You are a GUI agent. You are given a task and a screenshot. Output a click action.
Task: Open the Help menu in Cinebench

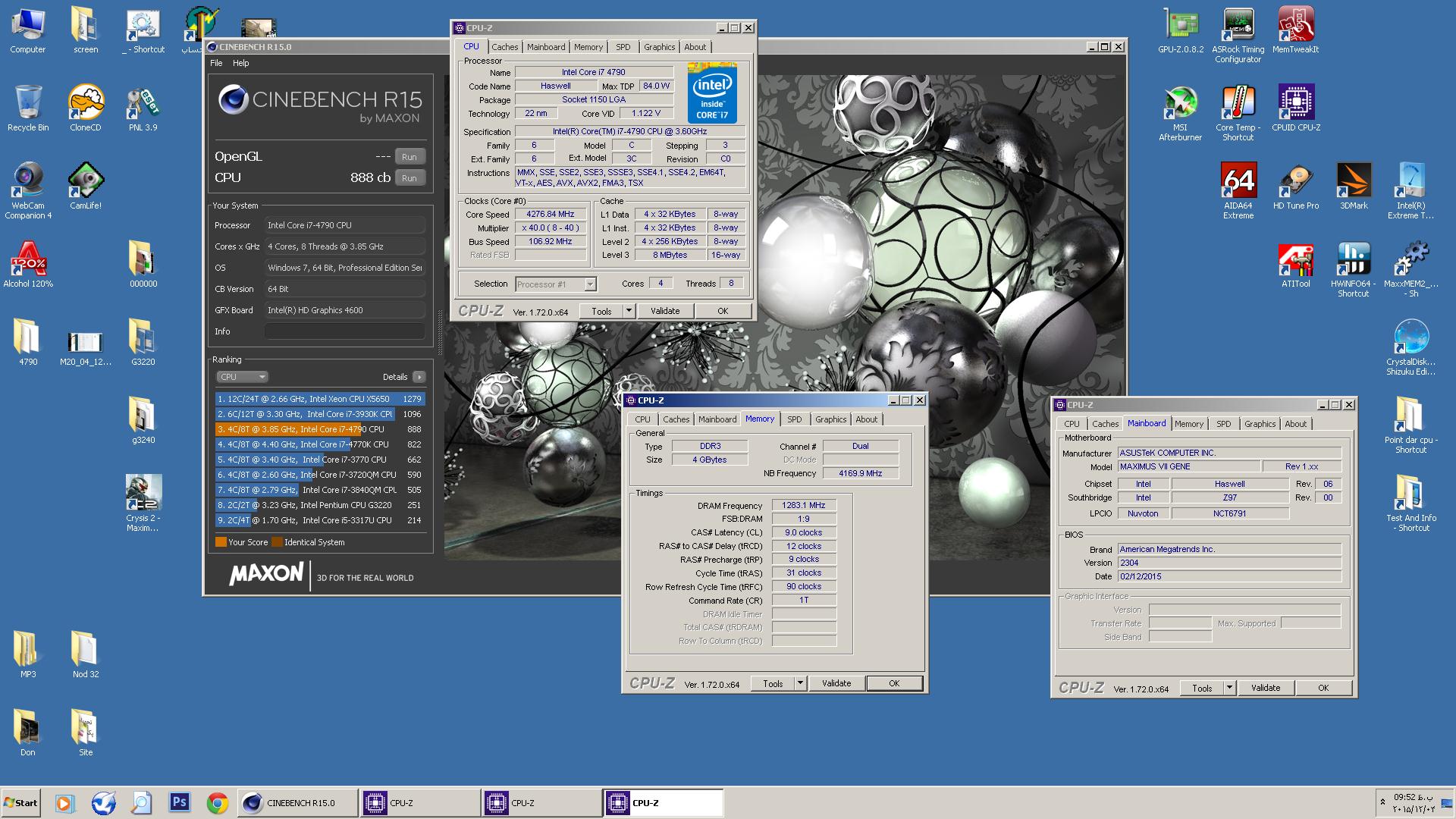(240, 63)
